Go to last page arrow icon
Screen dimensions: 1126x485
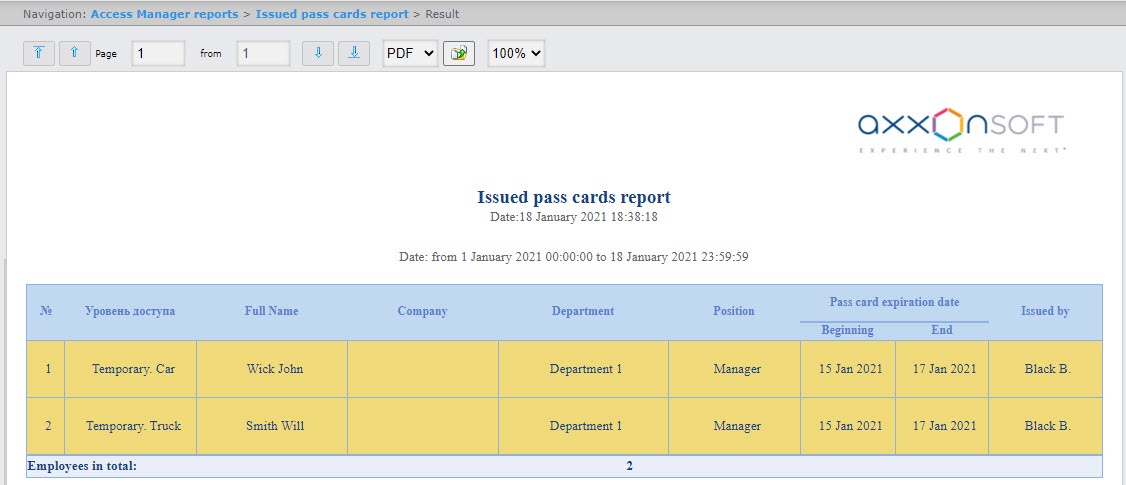click(x=353, y=53)
